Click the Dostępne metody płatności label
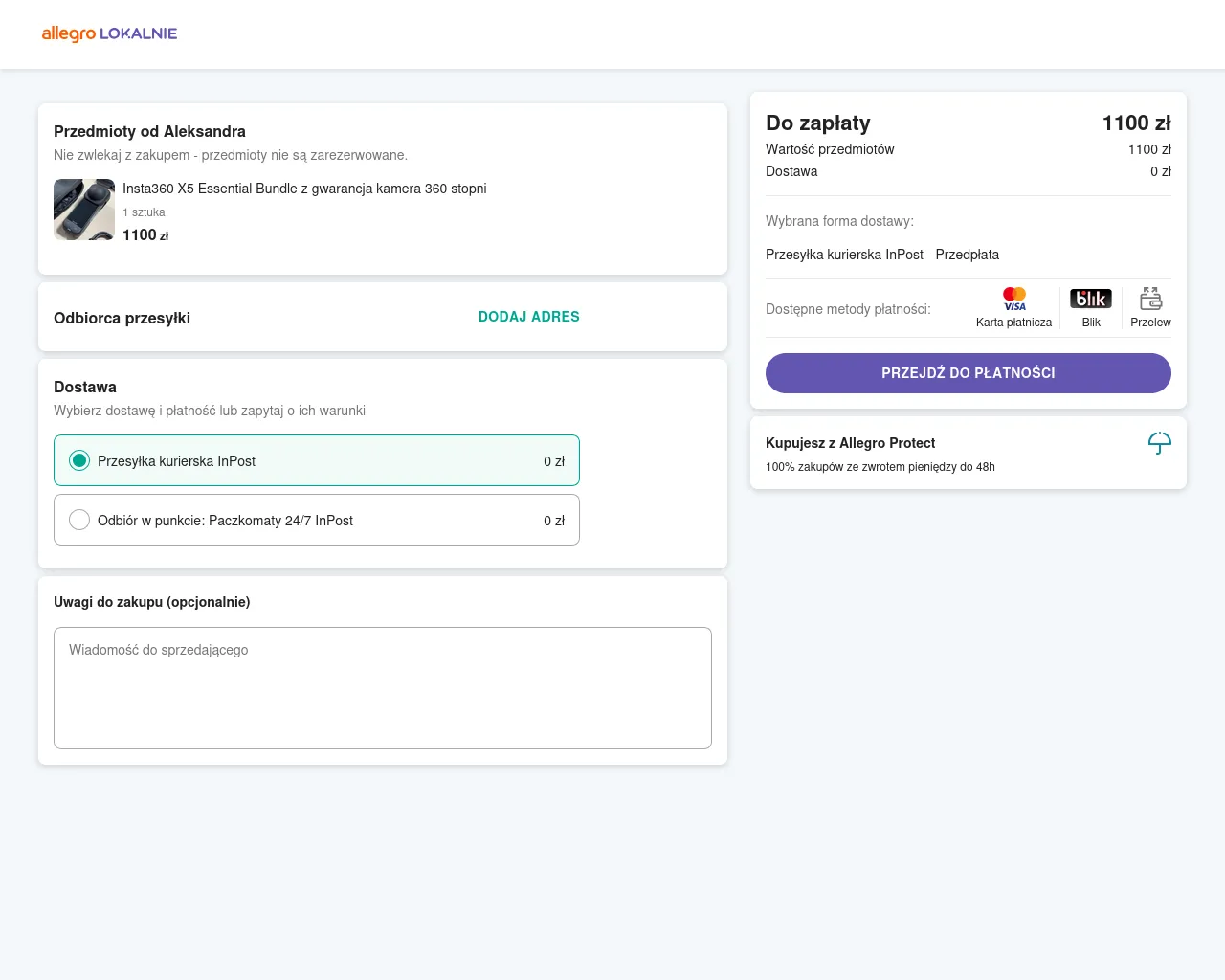The image size is (1225, 980). (848, 309)
